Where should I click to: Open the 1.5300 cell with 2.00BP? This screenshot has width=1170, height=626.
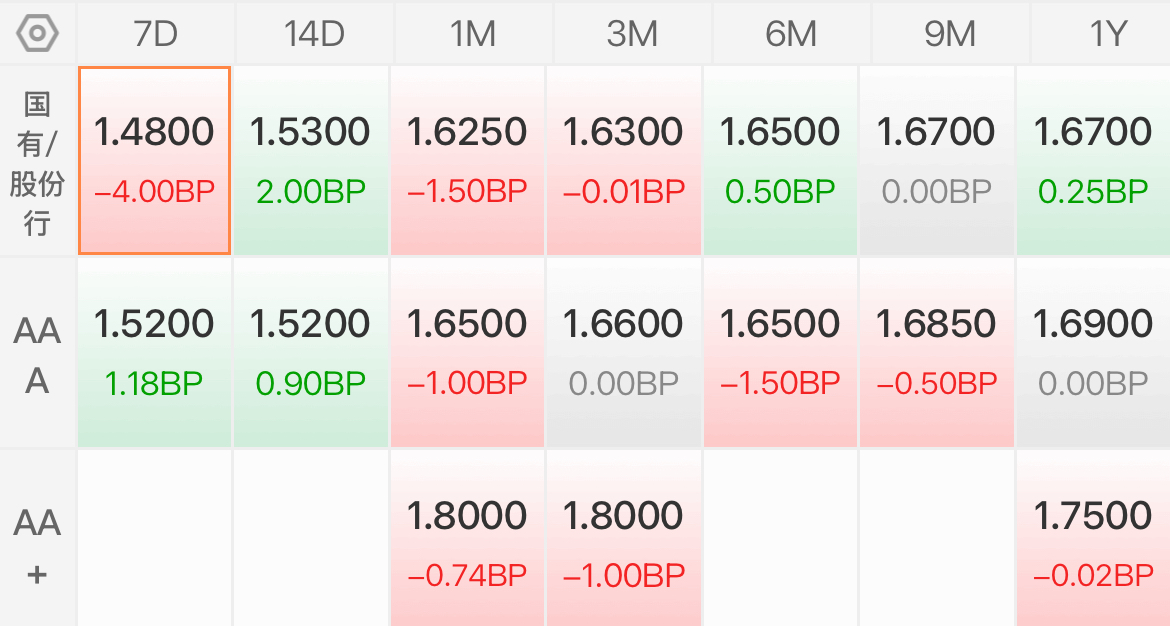point(310,160)
